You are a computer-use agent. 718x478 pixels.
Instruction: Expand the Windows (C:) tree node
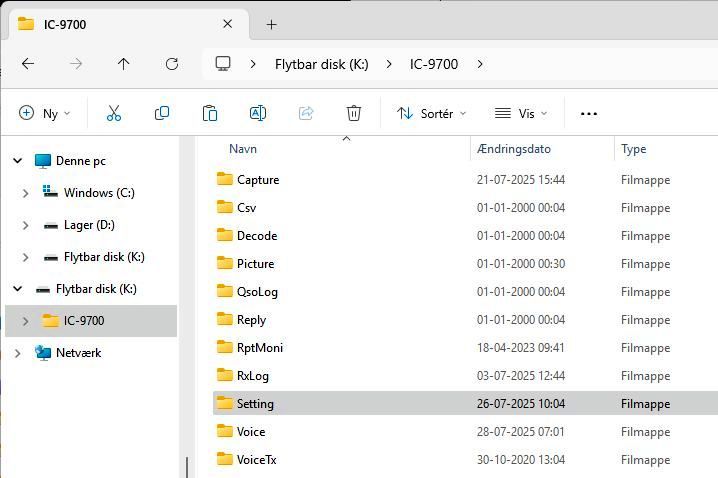[x=26, y=193]
